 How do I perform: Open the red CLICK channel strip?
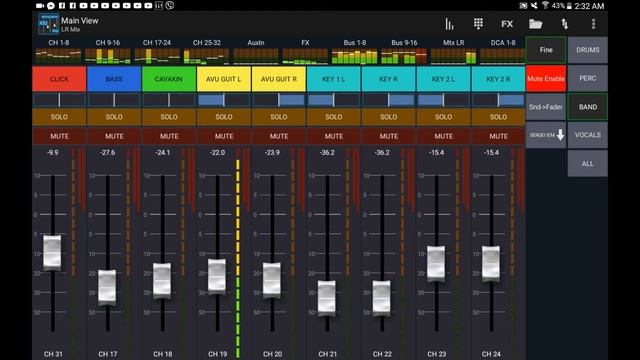coord(59,79)
